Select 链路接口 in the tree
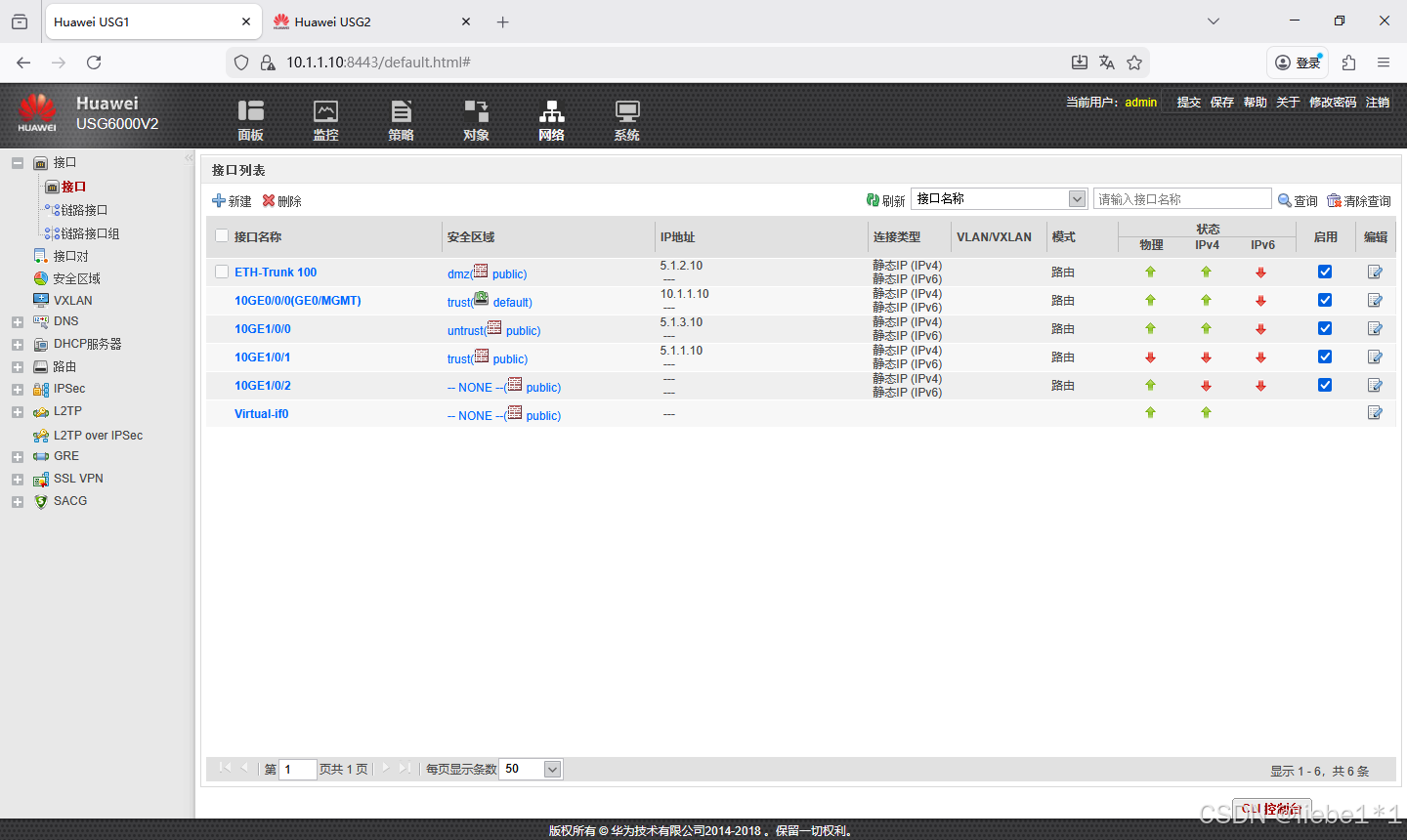 click(x=84, y=210)
